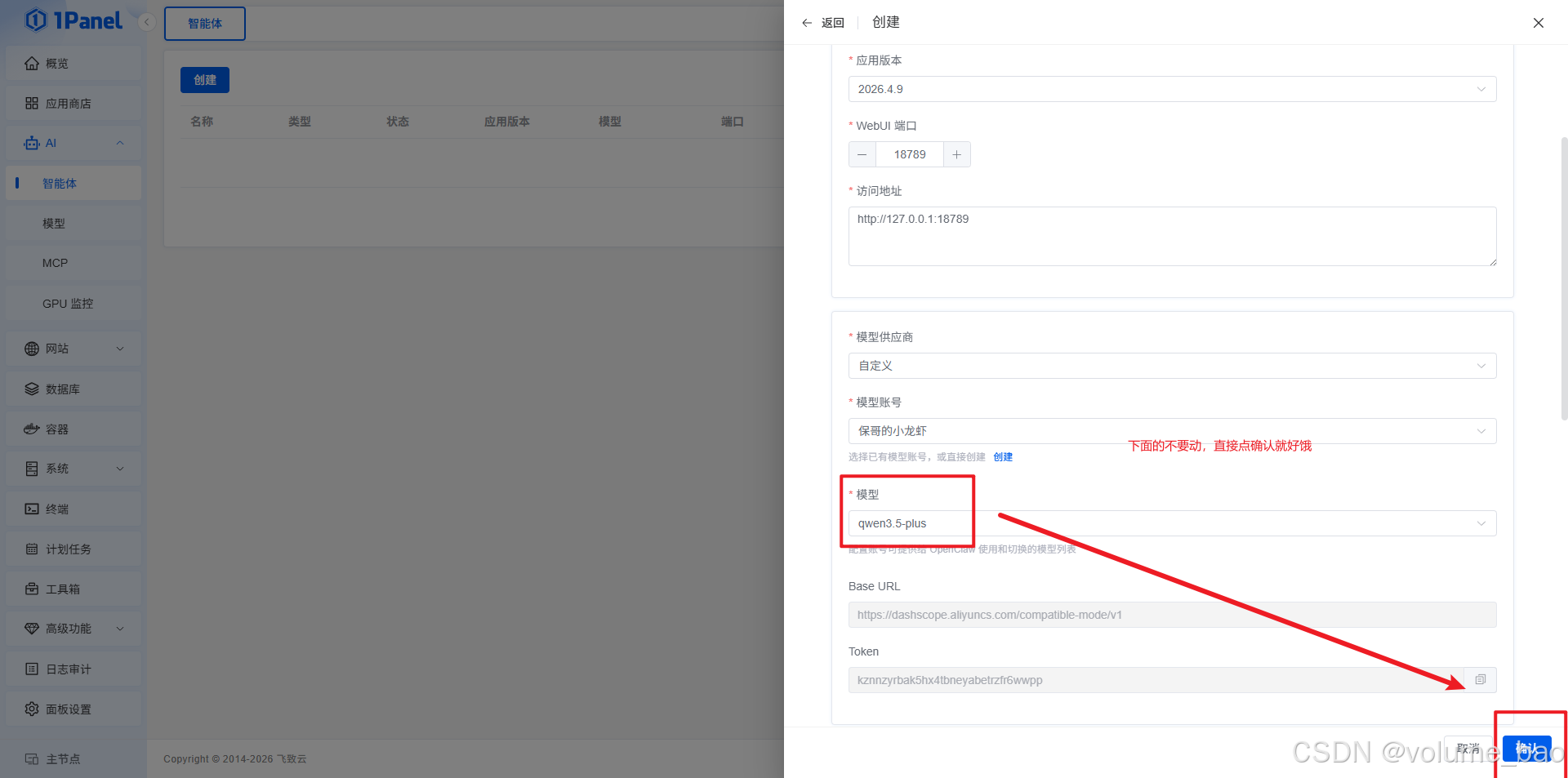
Task: Click the 飞致云 copyright text
Action: [292, 759]
